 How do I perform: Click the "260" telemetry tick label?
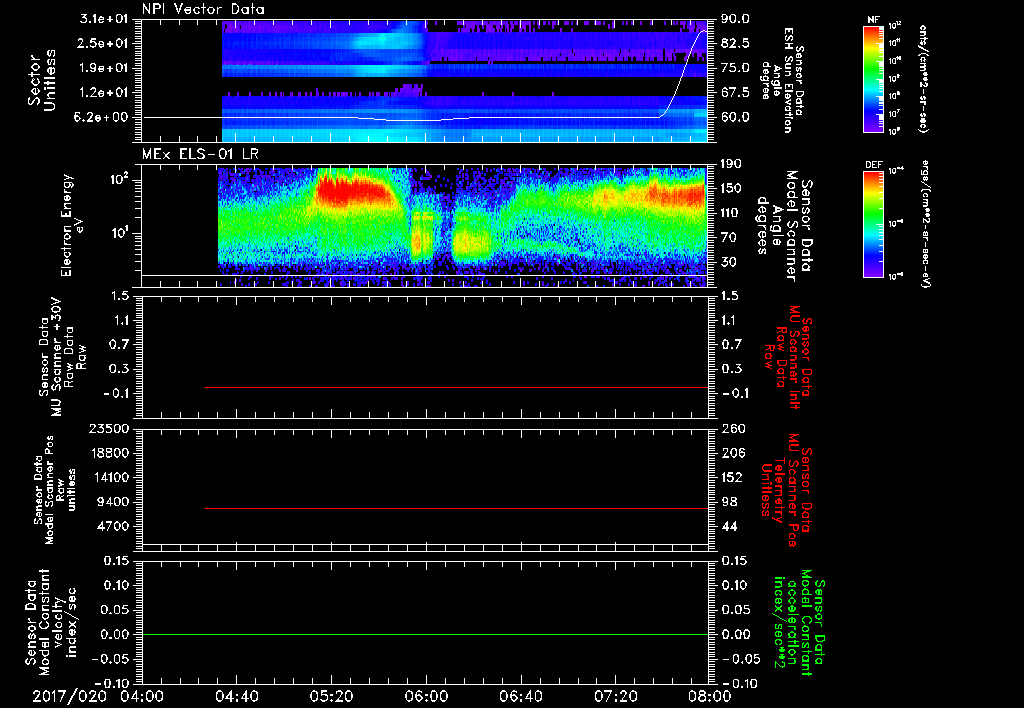[x=732, y=428]
